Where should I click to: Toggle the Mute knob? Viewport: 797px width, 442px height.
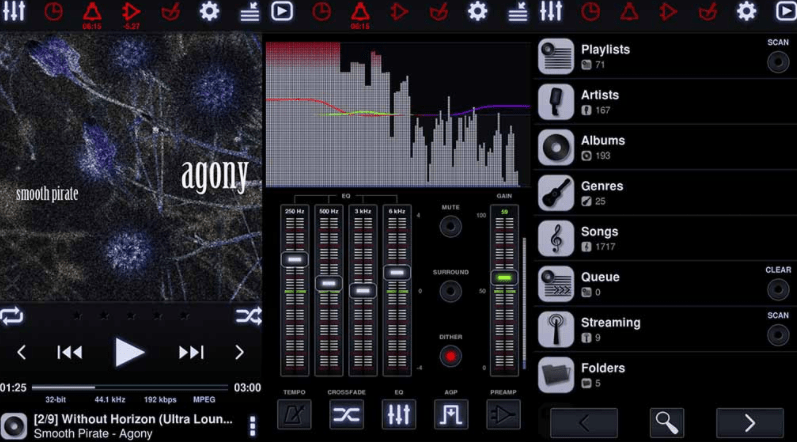click(x=451, y=227)
